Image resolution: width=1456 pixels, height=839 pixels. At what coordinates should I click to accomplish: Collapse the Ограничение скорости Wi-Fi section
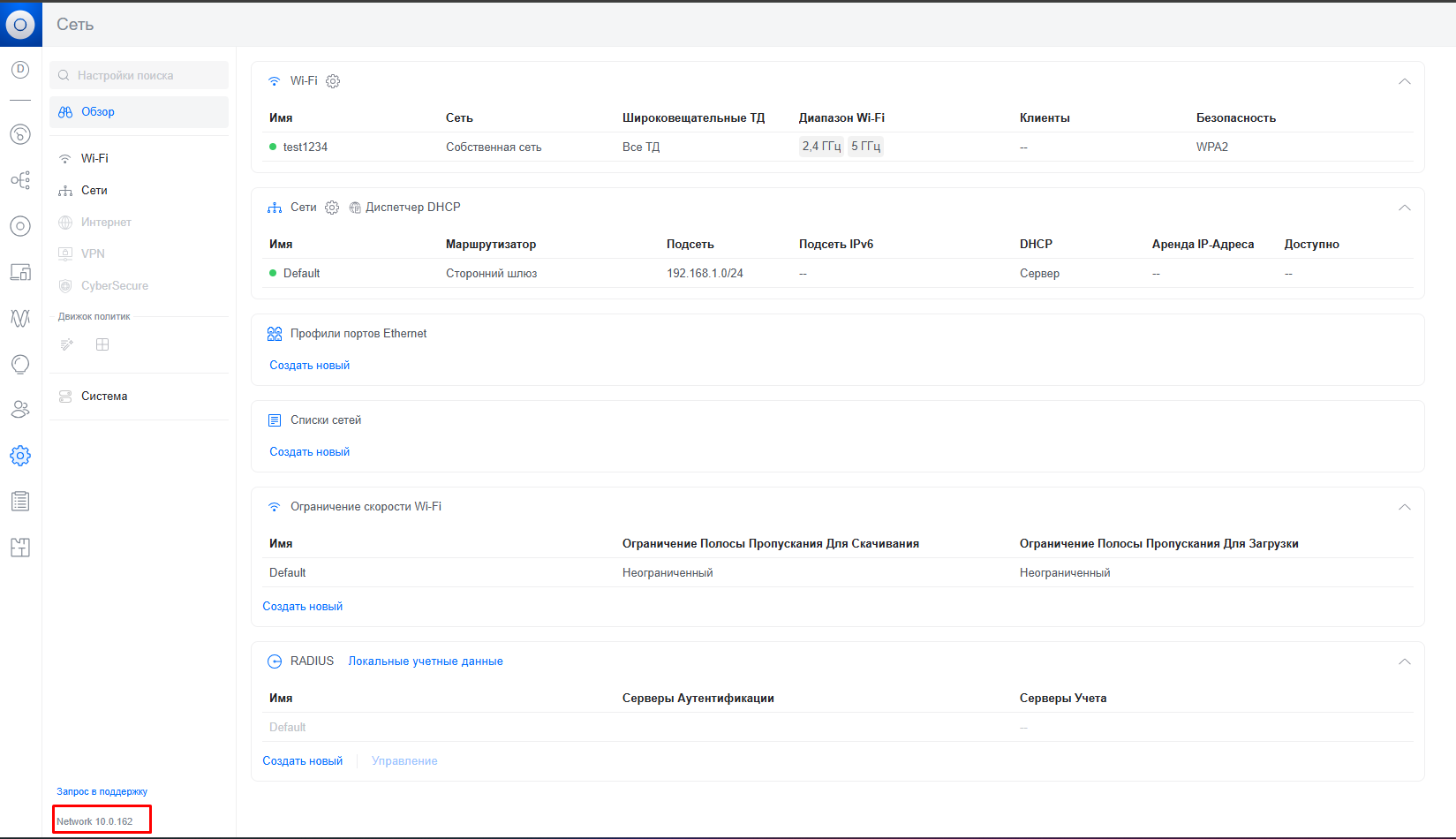coord(1404,507)
